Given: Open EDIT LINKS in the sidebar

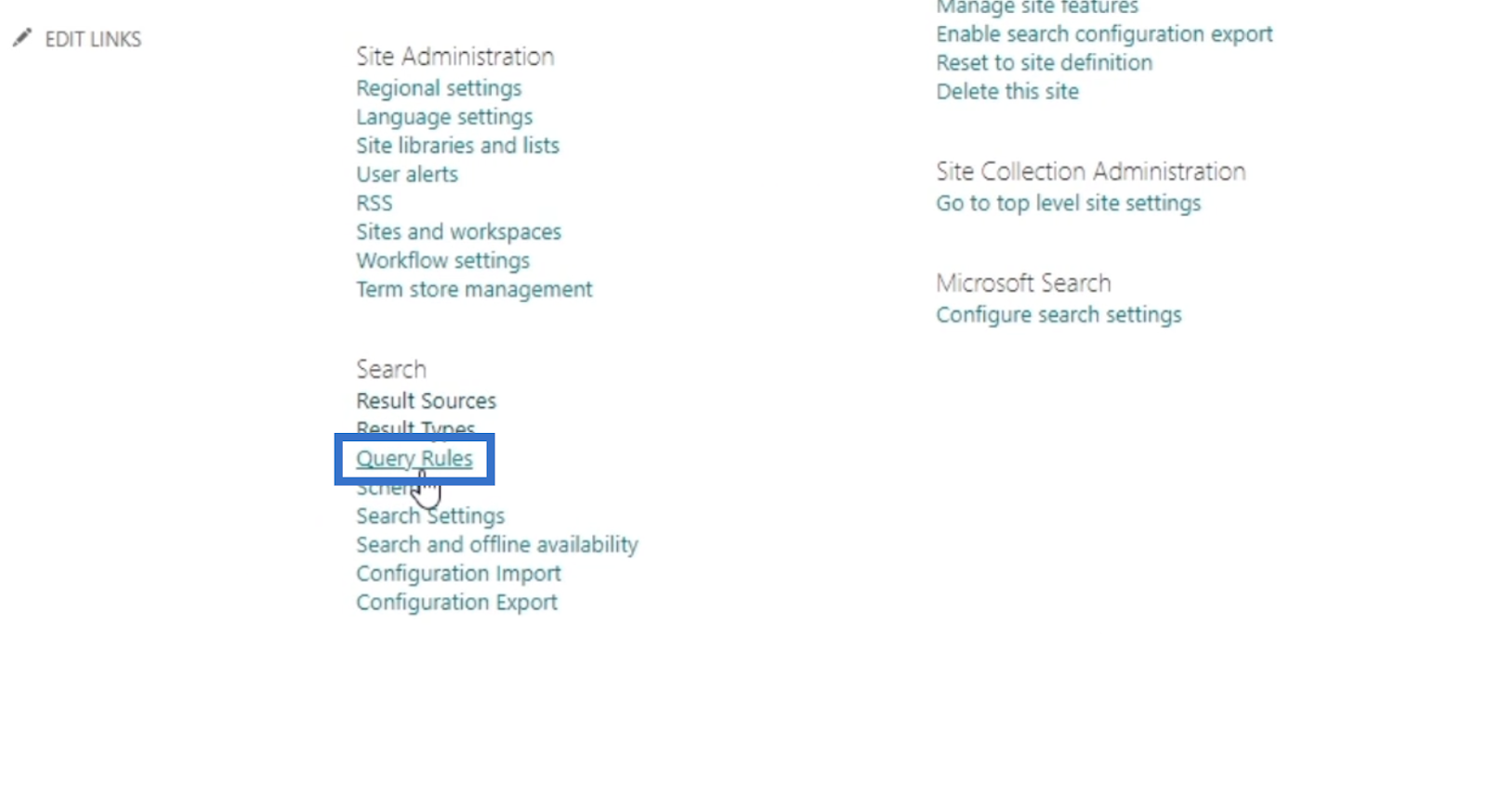Looking at the screenshot, I should click(93, 39).
